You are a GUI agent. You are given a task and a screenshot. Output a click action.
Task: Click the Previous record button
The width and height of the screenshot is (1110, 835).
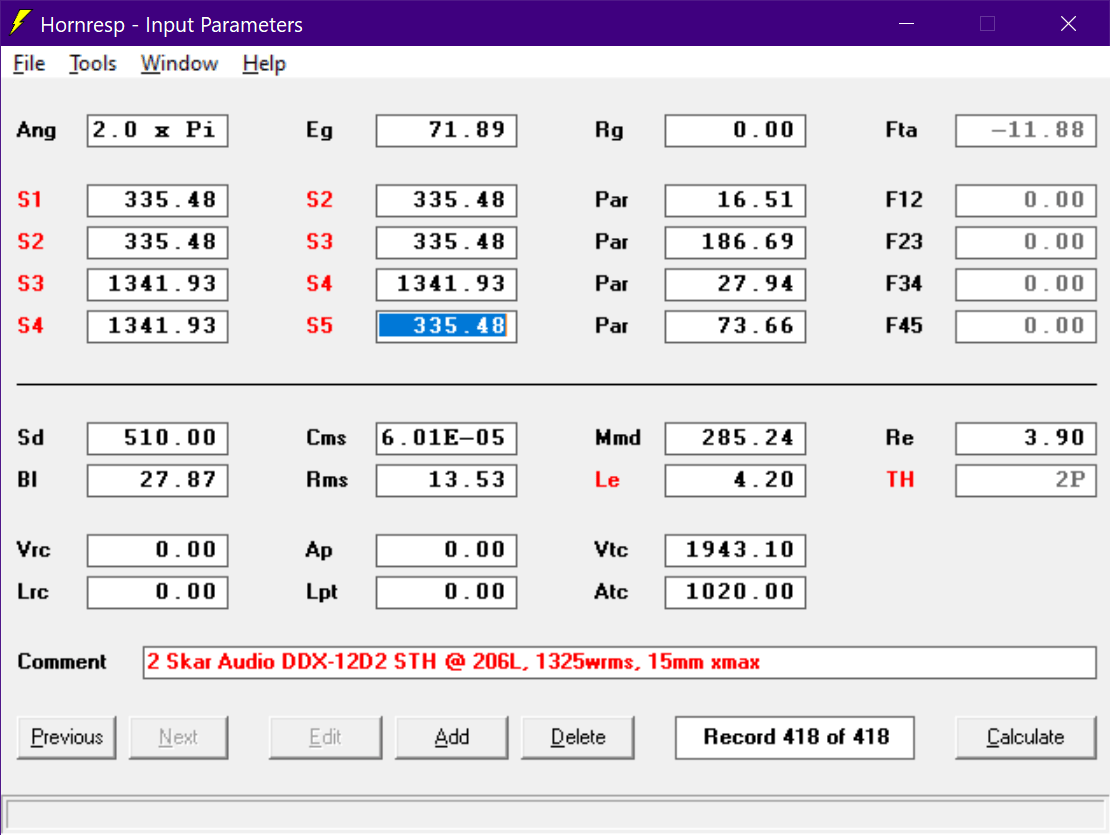(x=67, y=737)
